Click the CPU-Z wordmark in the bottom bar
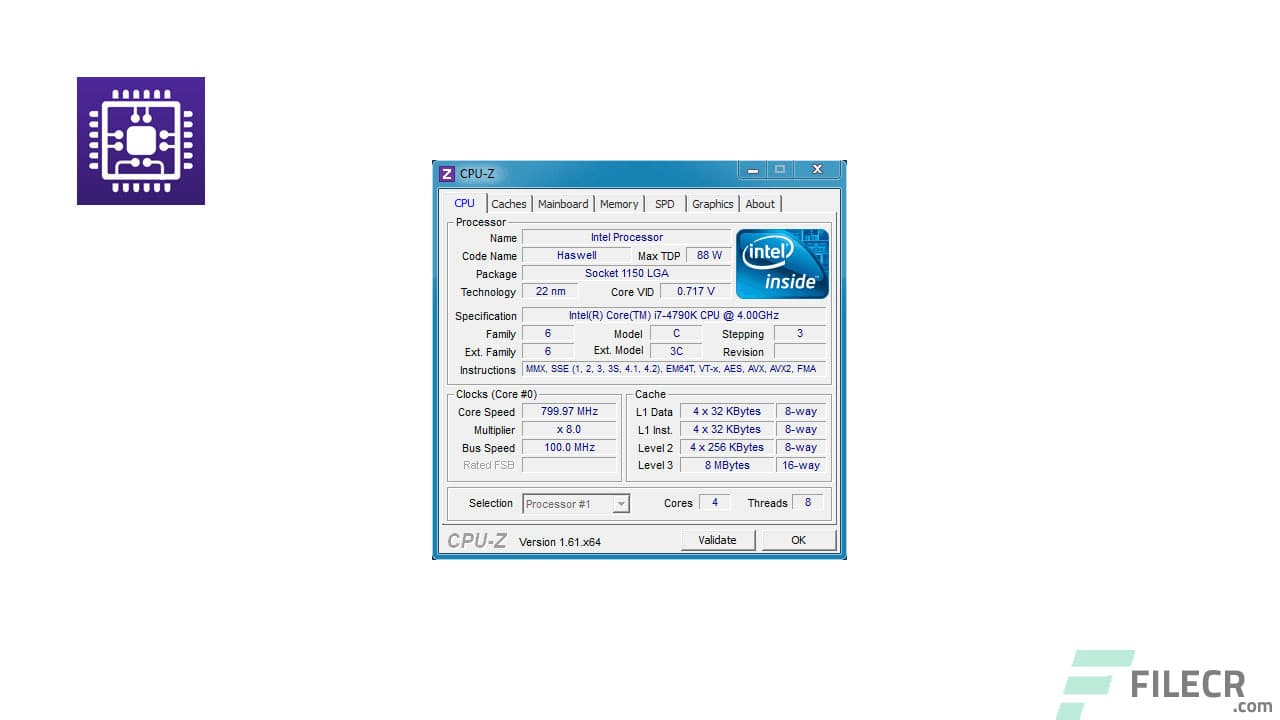 pos(477,539)
